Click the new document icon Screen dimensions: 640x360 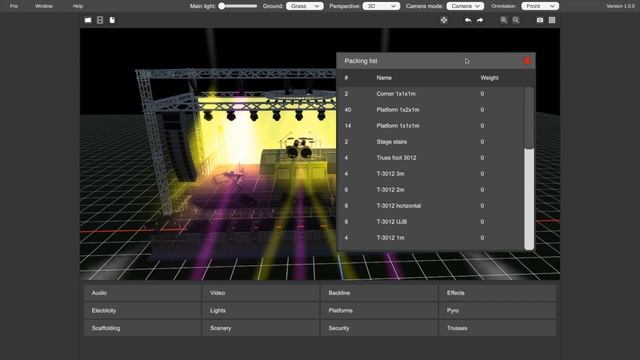(112, 20)
